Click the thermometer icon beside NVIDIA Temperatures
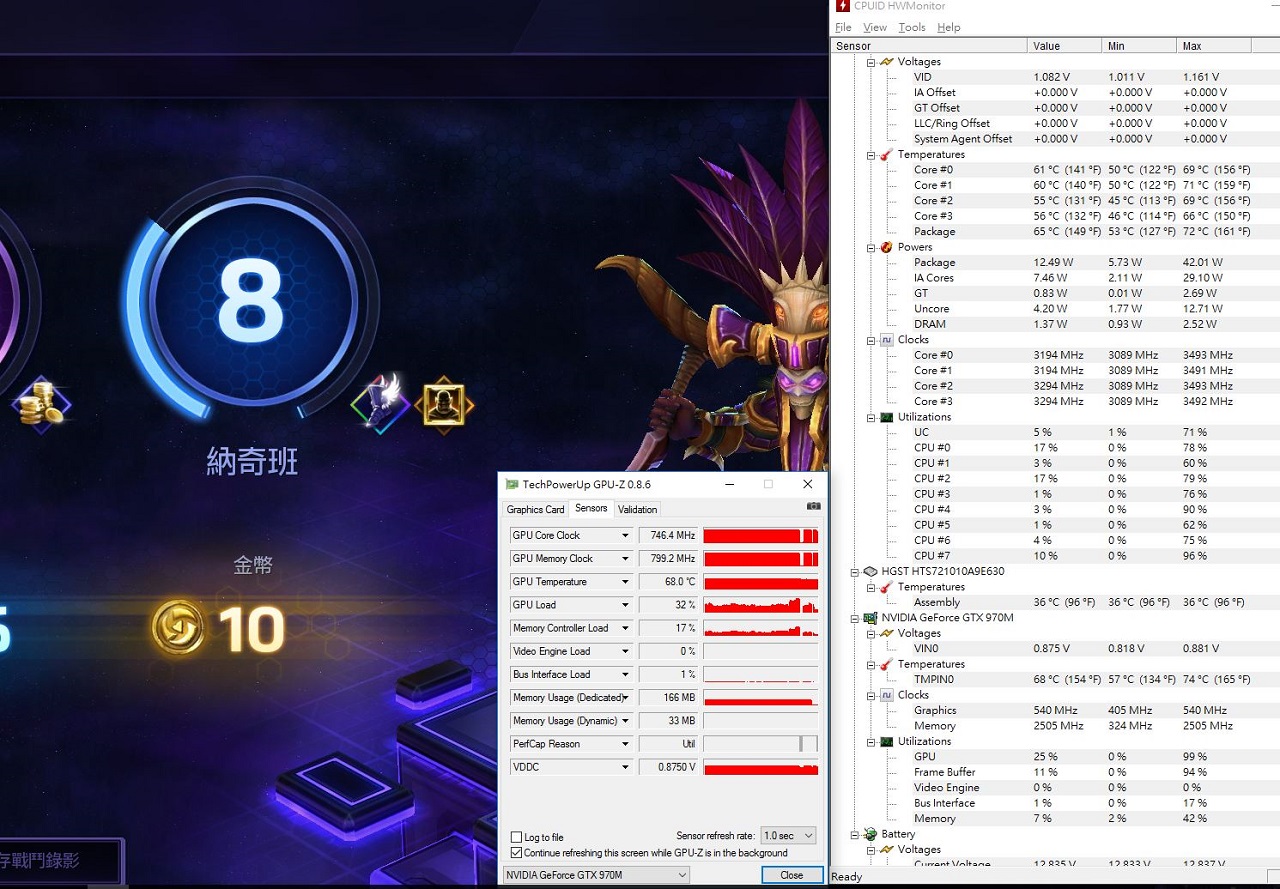 [886, 664]
